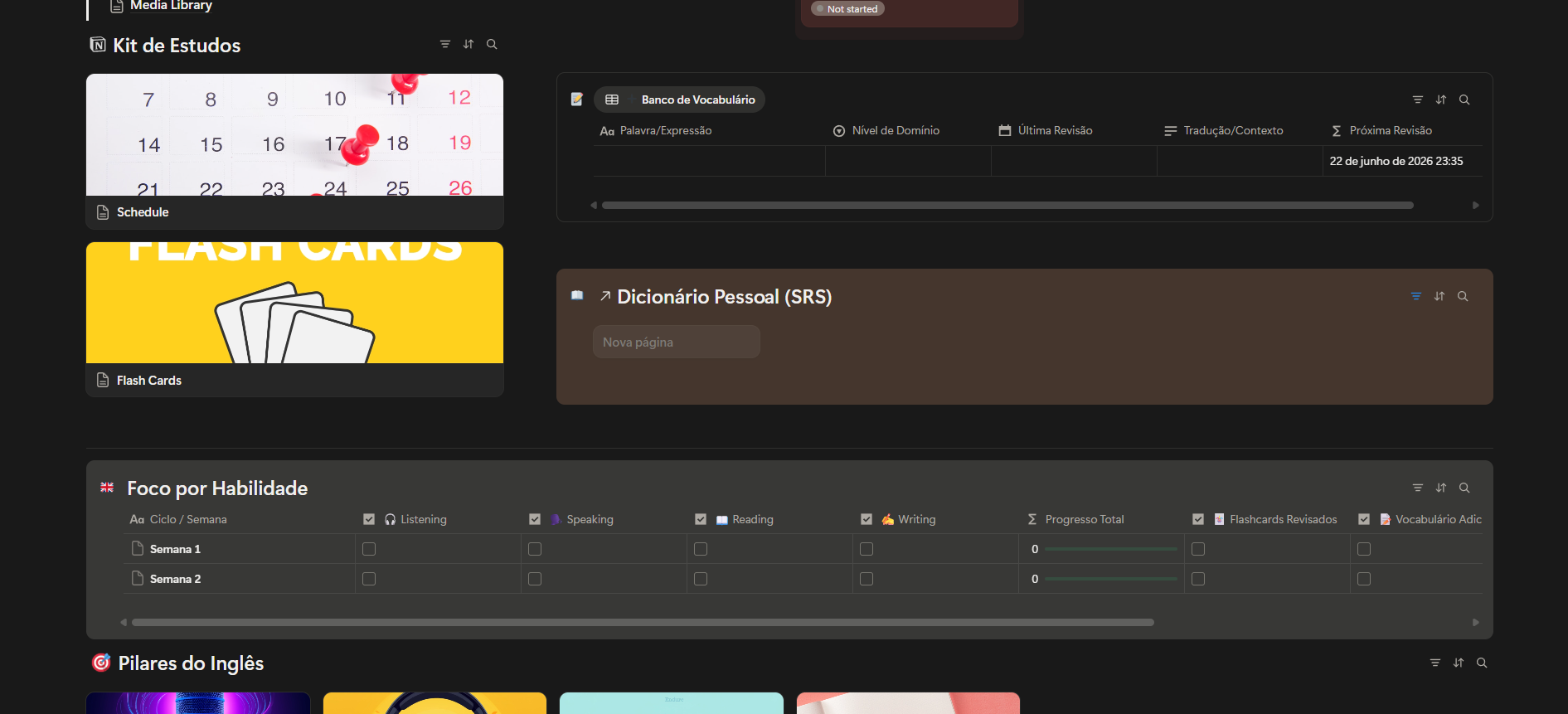Search within Banco de Vocabulário
Image resolution: width=1568 pixels, height=714 pixels.
[x=1464, y=100]
